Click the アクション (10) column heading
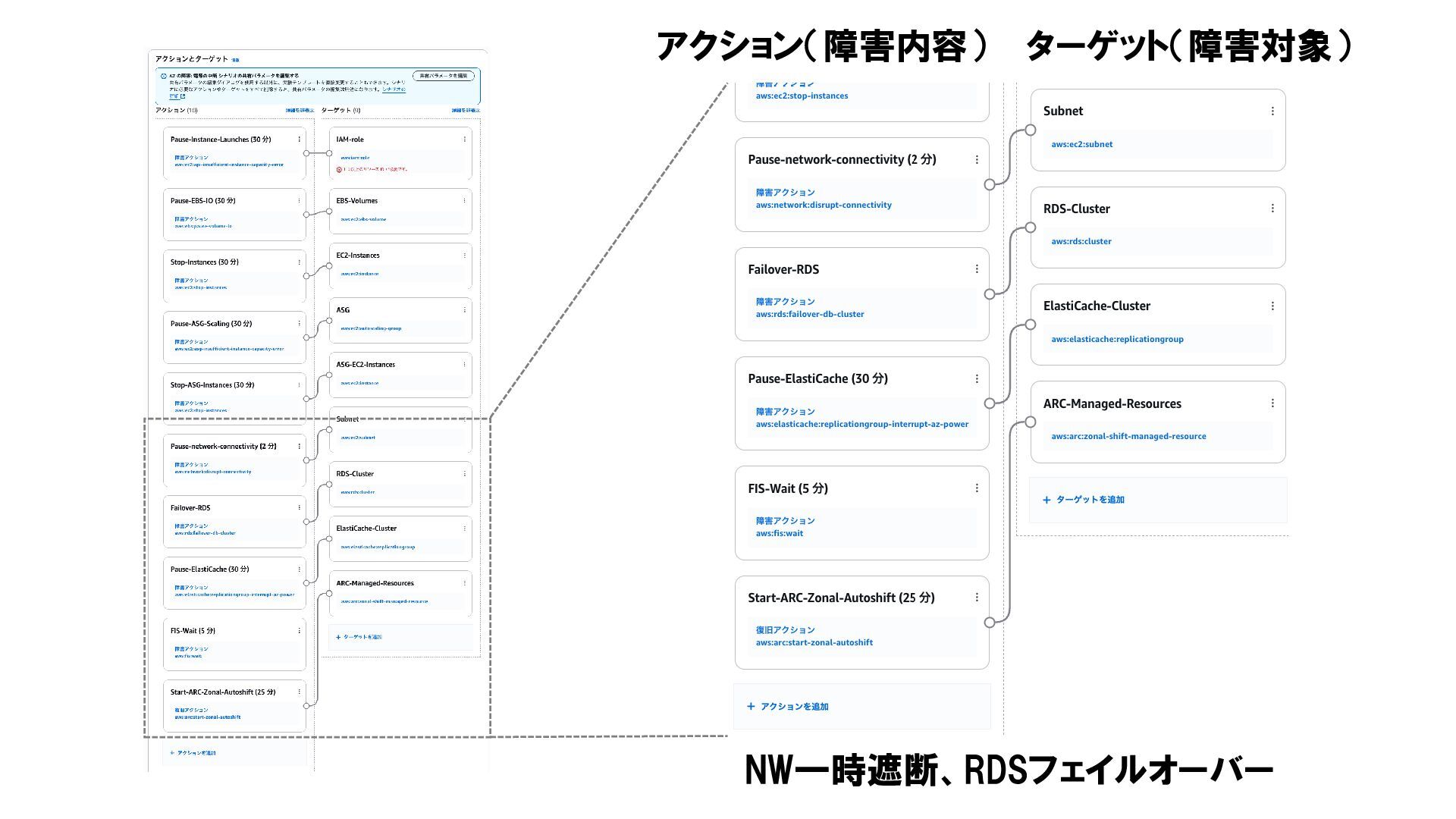 [177, 111]
